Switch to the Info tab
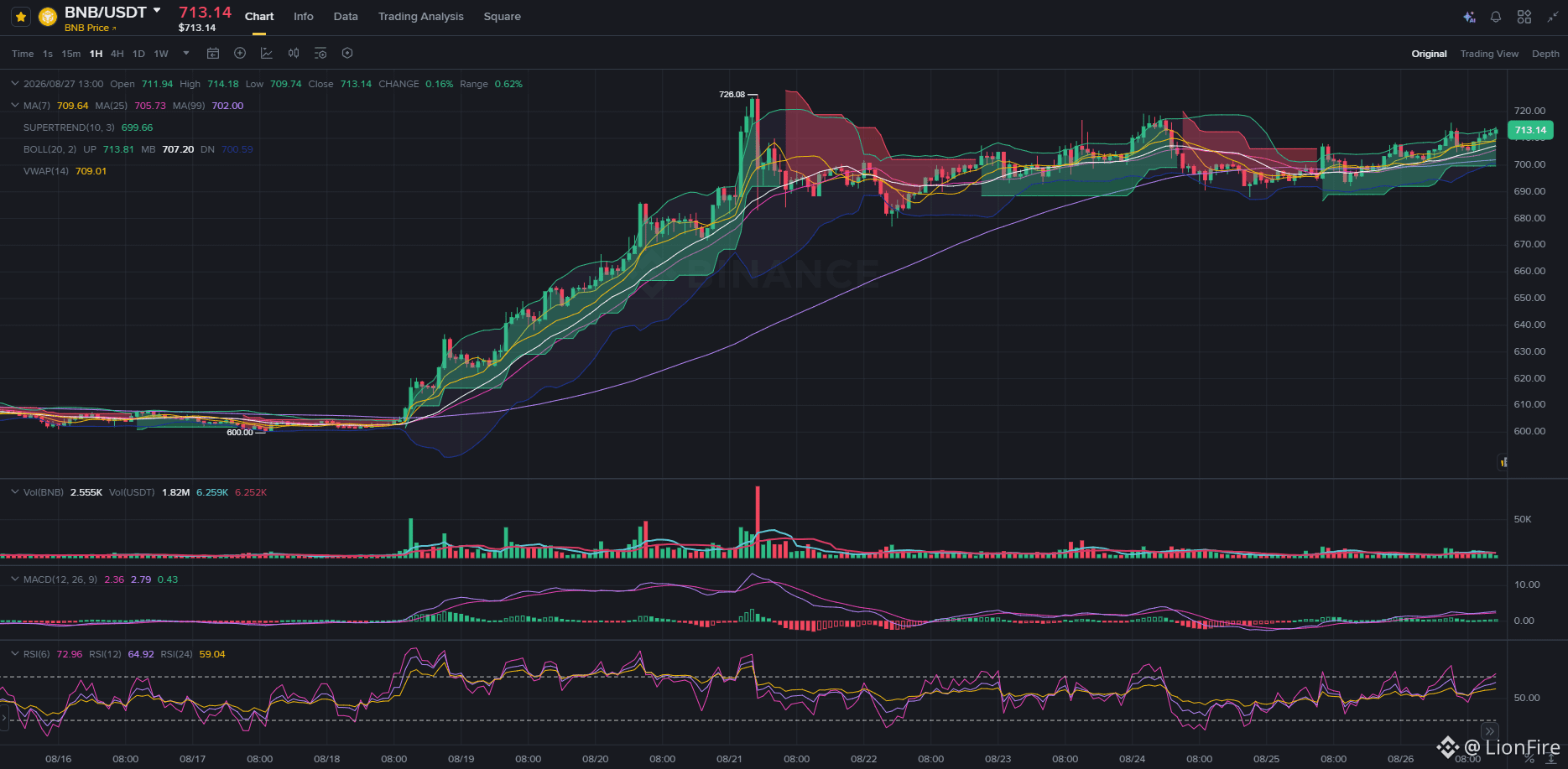 (304, 17)
